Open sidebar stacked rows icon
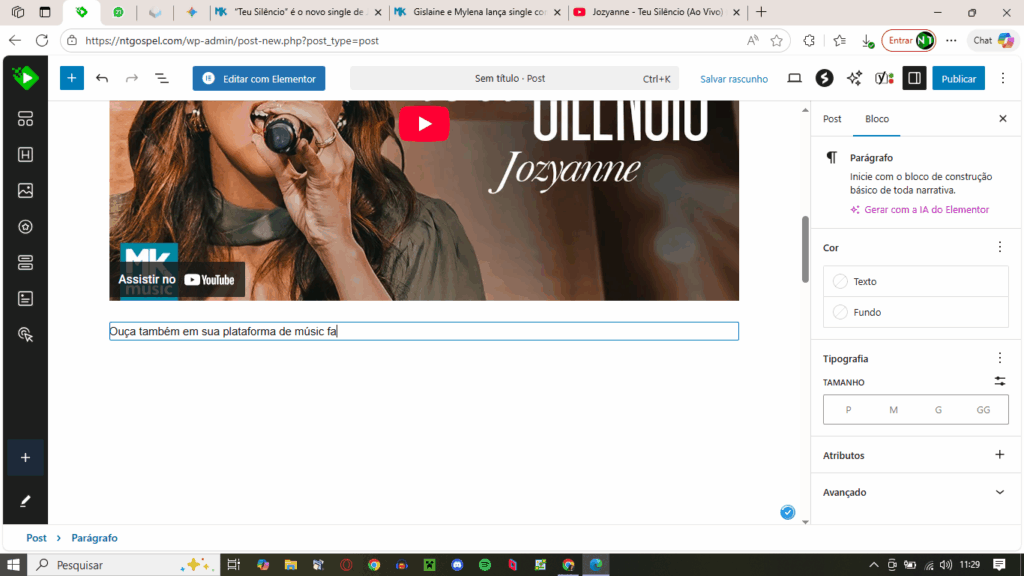 point(25,263)
